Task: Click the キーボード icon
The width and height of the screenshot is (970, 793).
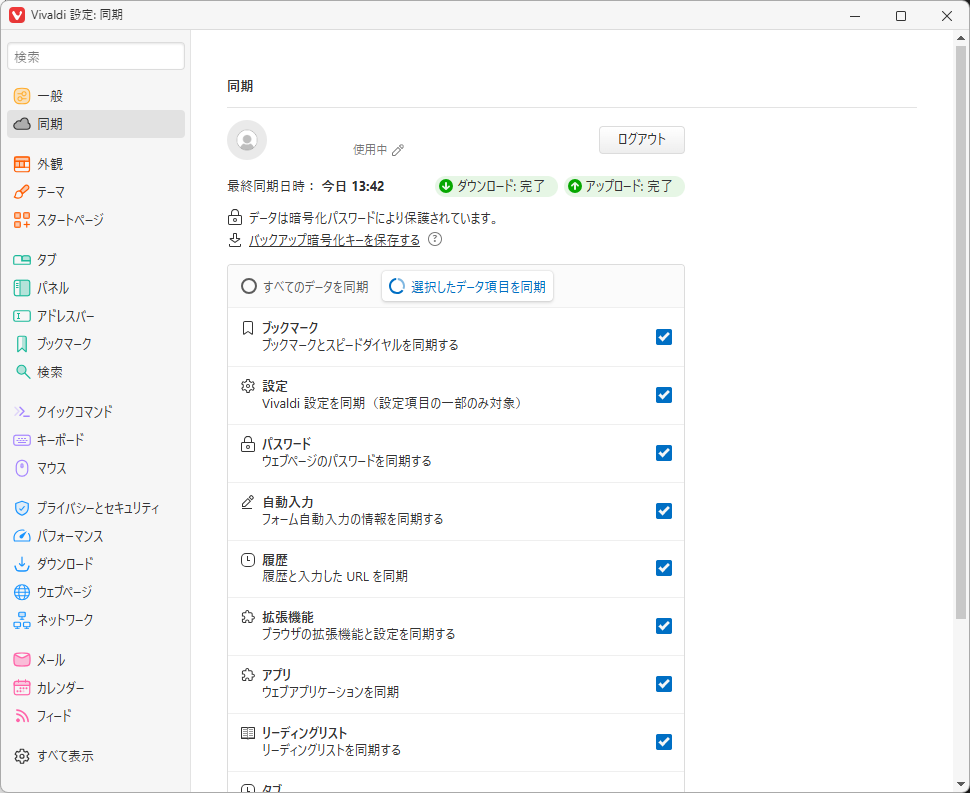Action: (x=22, y=440)
